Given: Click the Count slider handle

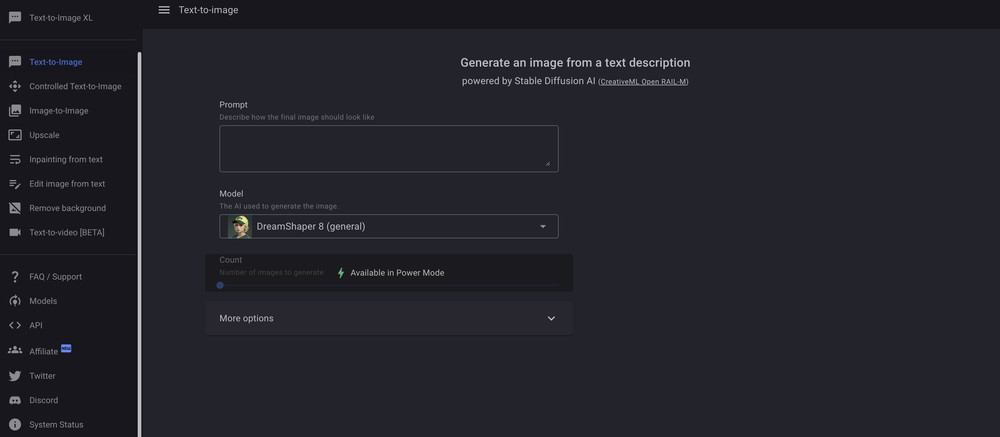Looking at the screenshot, I should pyautogui.click(x=220, y=285).
